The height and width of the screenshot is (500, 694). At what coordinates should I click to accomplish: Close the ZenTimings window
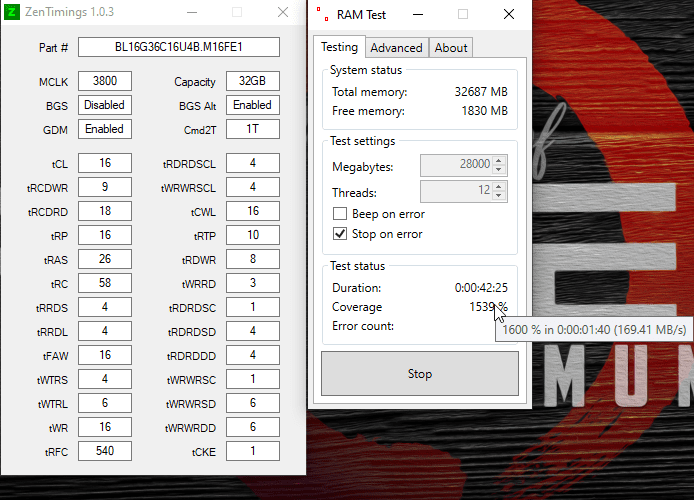coord(283,12)
